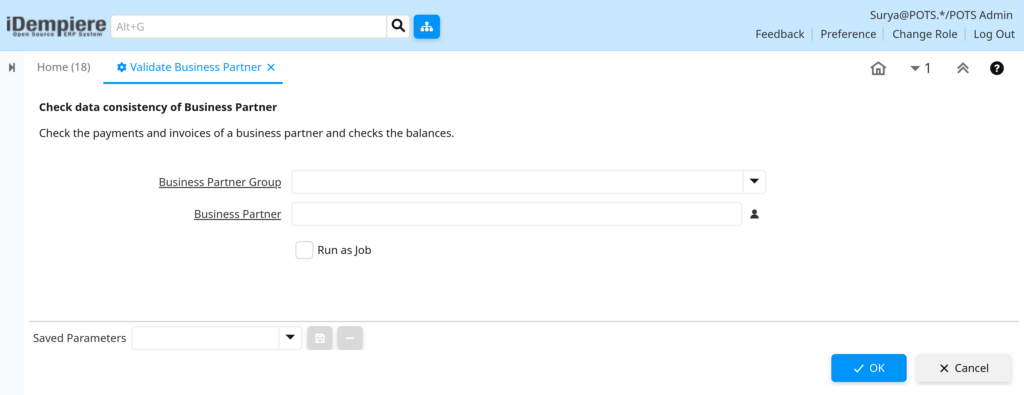The width and height of the screenshot is (1024, 395).
Task: Collapse the left sidebar panel icon
Action: tap(12, 68)
